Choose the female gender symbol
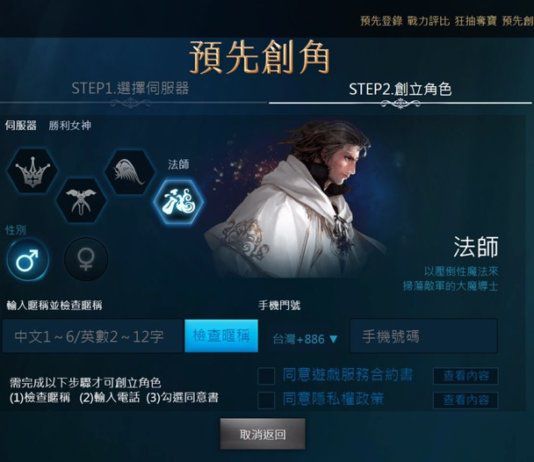Viewport: 534px width, 462px height. click(x=86, y=259)
